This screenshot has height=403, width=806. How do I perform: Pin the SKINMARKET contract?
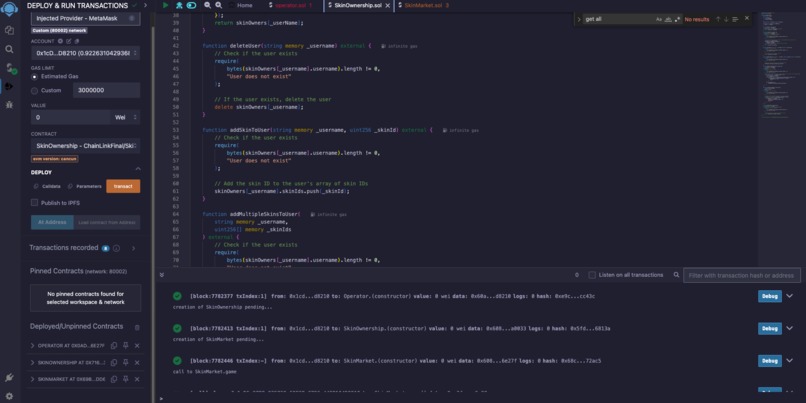pyautogui.click(x=125, y=379)
